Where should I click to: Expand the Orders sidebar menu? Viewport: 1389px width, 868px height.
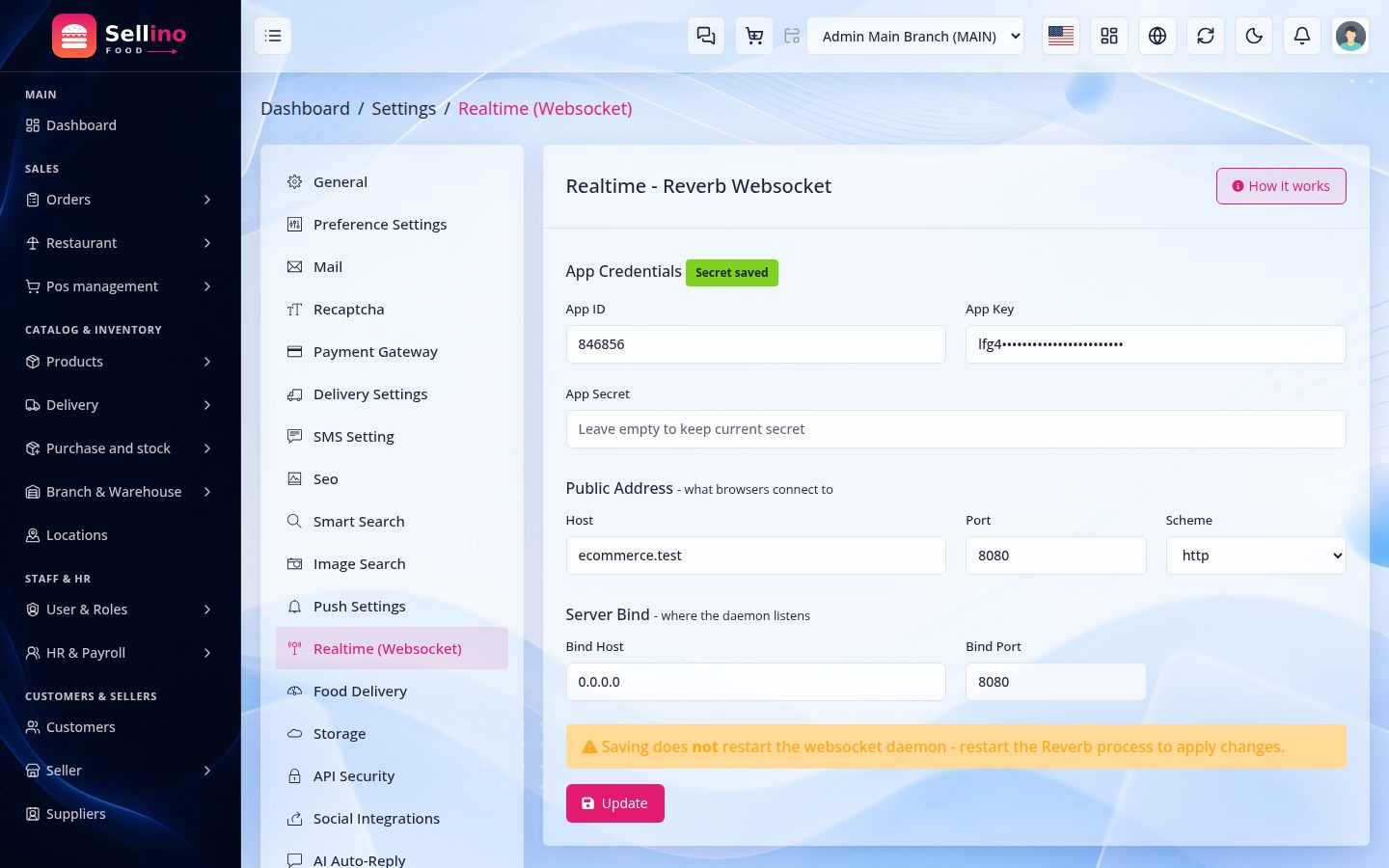[120, 200]
